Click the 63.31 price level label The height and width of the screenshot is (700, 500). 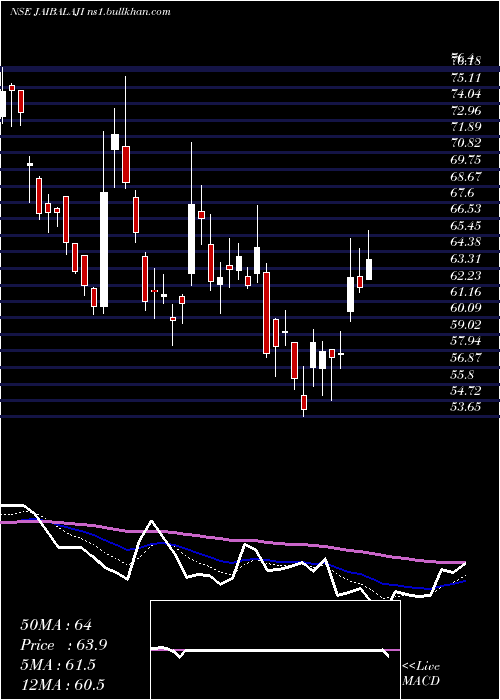(x=467, y=259)
